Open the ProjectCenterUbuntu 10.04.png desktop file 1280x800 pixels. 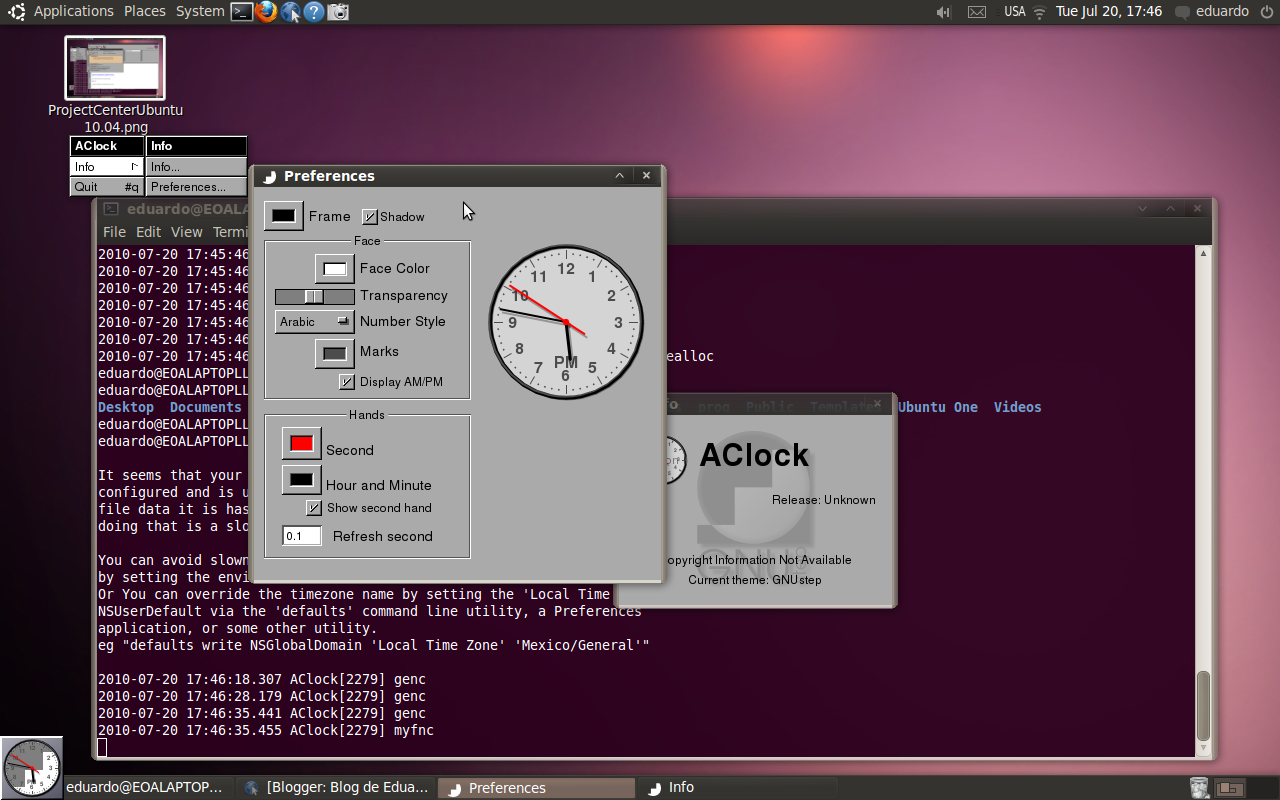[114, 68]
